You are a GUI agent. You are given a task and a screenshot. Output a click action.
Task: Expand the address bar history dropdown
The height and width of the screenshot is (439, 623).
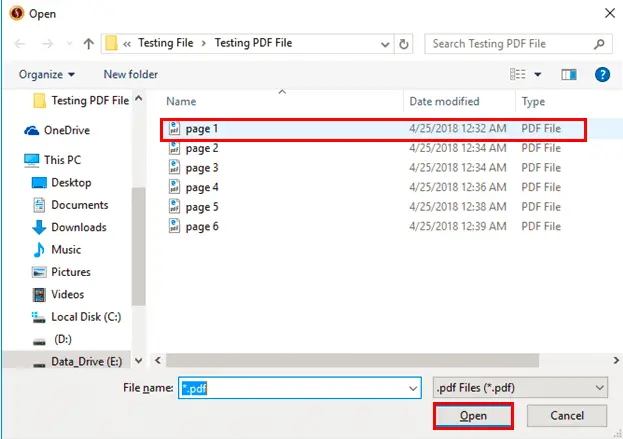(385, 44)
